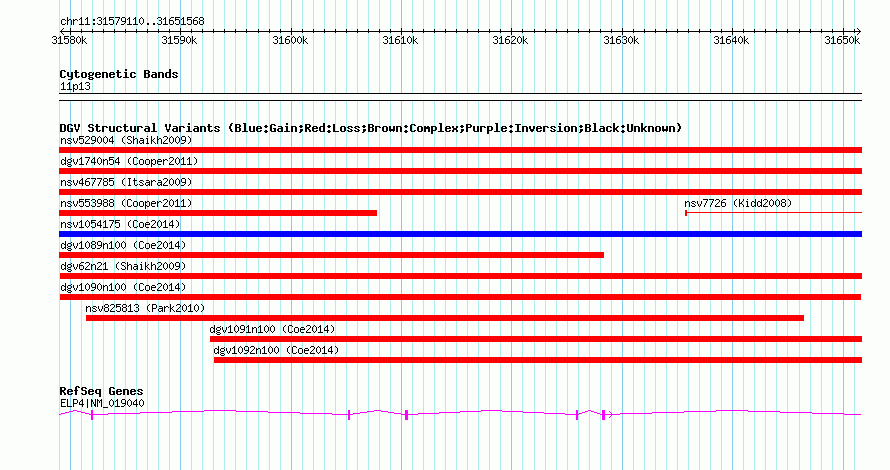This screenshot has height=470, width=890.
Task: Click nsv825813 (Park2010) variant label
Action: click(x=145, y=308)
